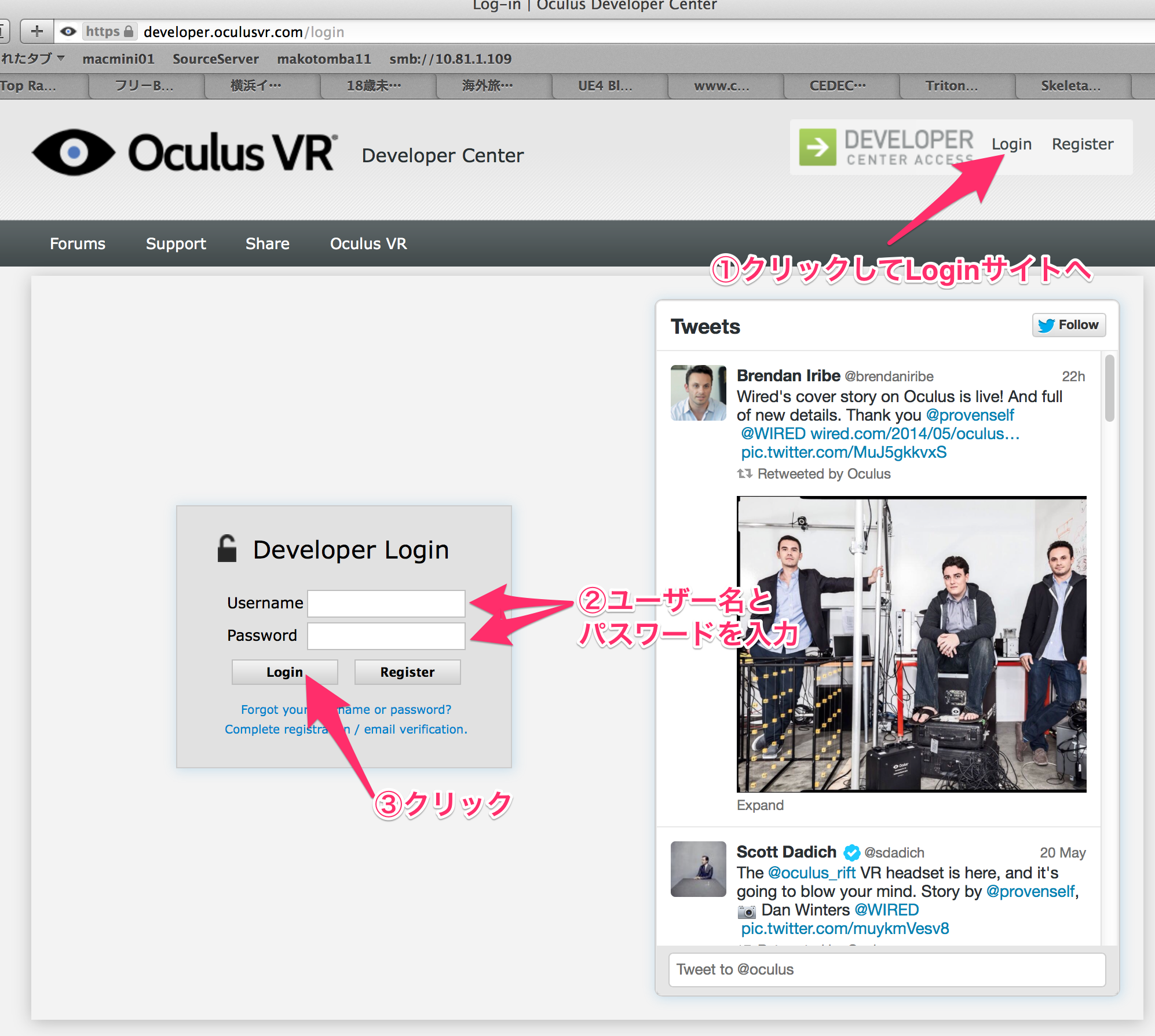Click the Twitter bird Follow button
Image resolution: width=1155 pixels, height=1036 pixels.
click(1069, 325)
